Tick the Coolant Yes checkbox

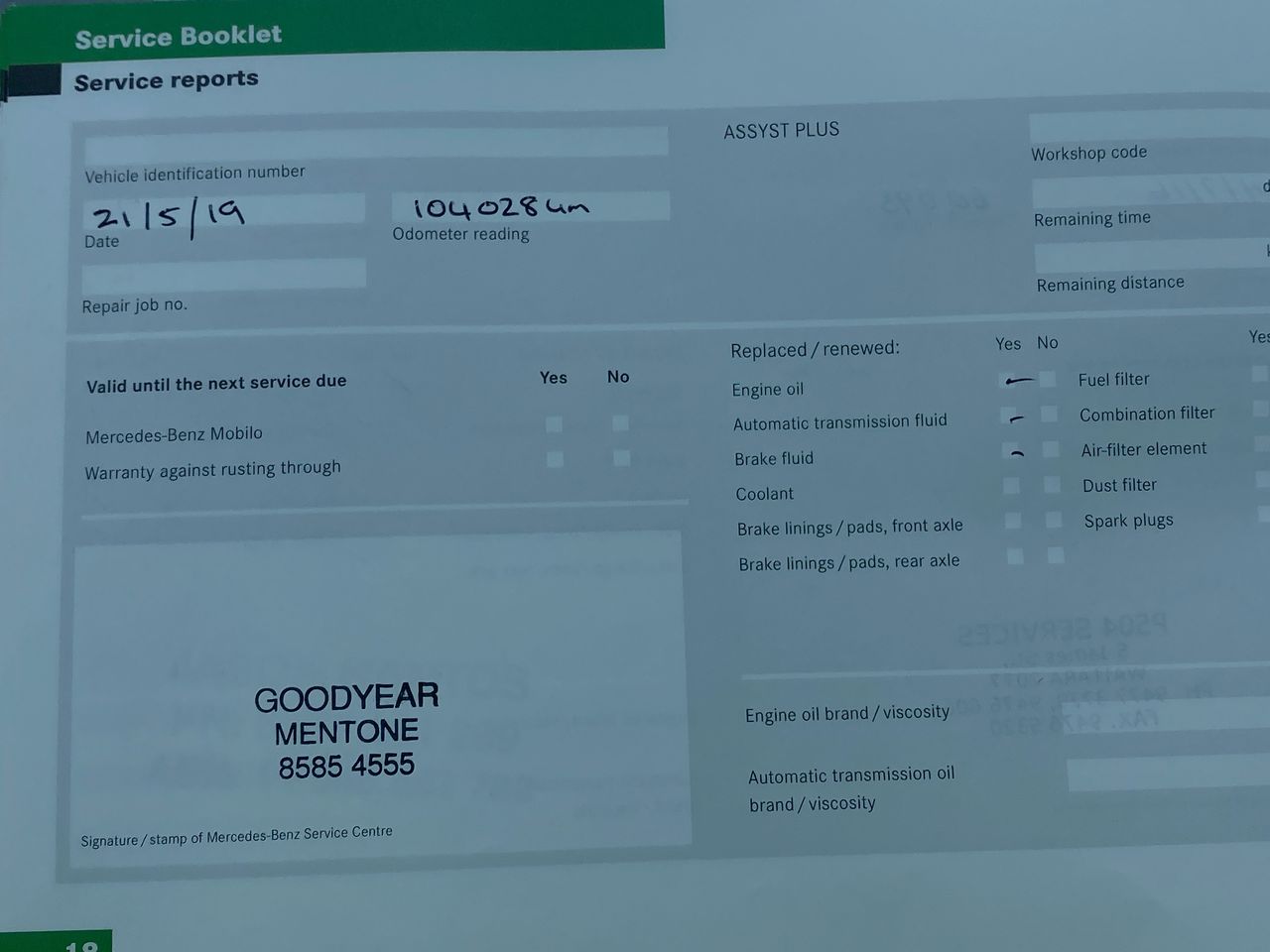click(x=1011, y=486)
